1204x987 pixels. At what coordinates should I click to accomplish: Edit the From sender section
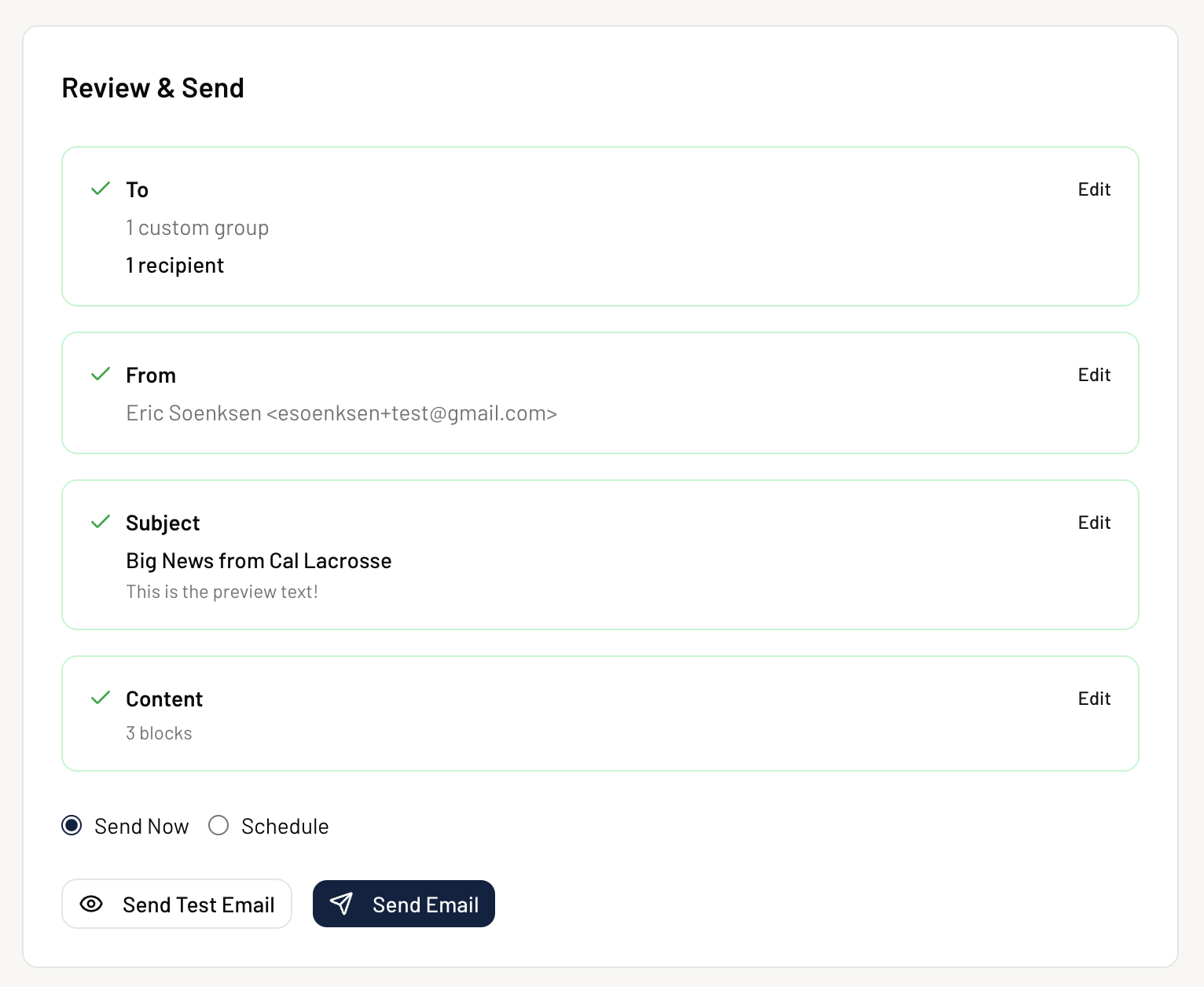(1094, 375)
